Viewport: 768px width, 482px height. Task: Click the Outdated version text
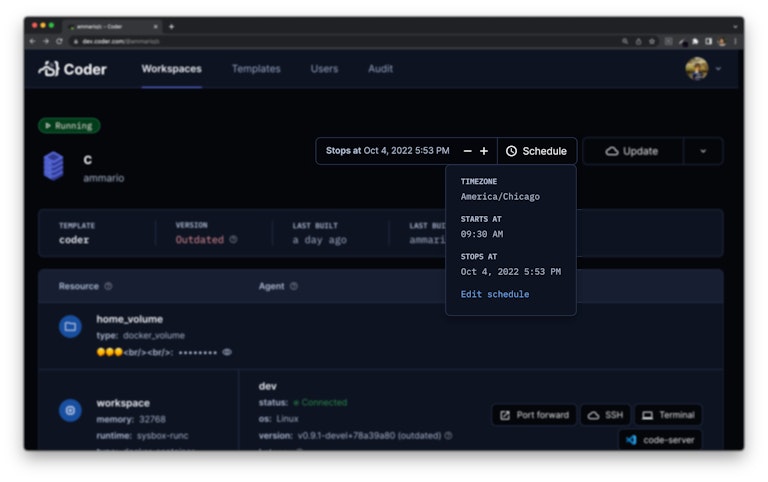199,240
